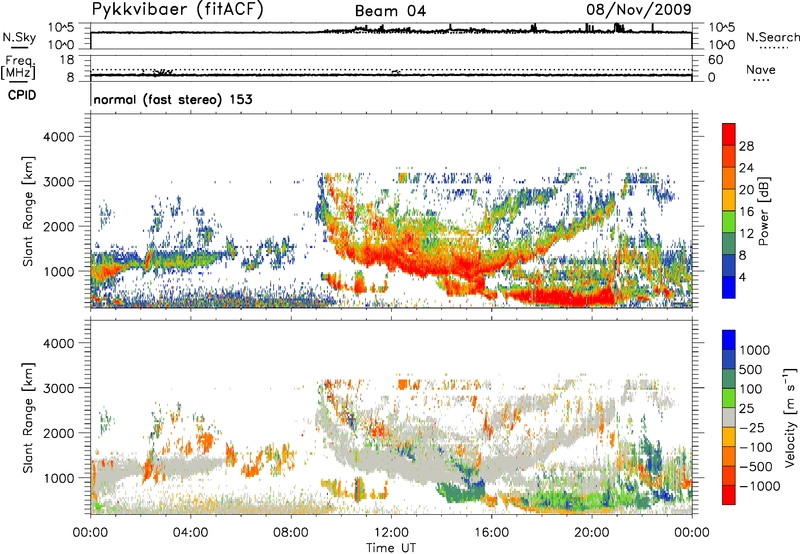The width and height of the screenshot is (800, 554).
Task: Click the 1000 tick on velocity panel axis
Action: click(x=59, y=478)
